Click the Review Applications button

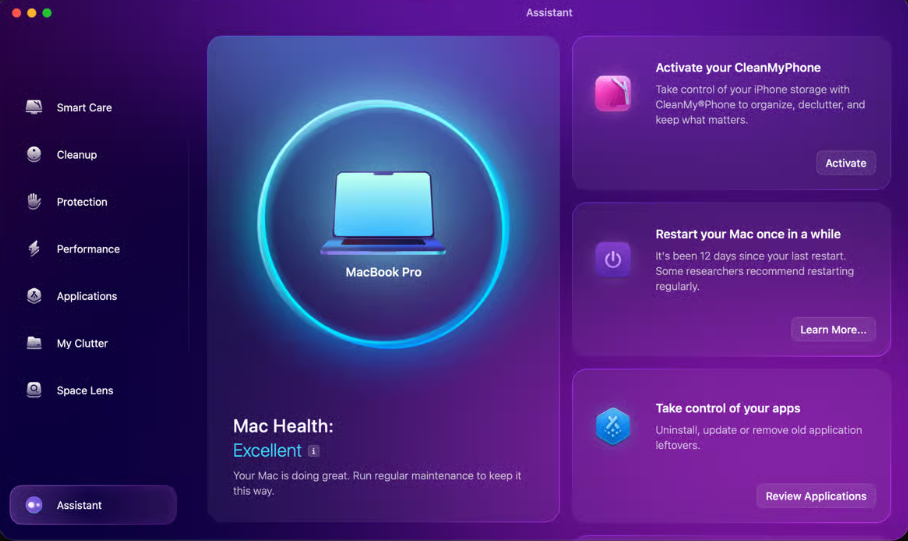pos(816,496)
